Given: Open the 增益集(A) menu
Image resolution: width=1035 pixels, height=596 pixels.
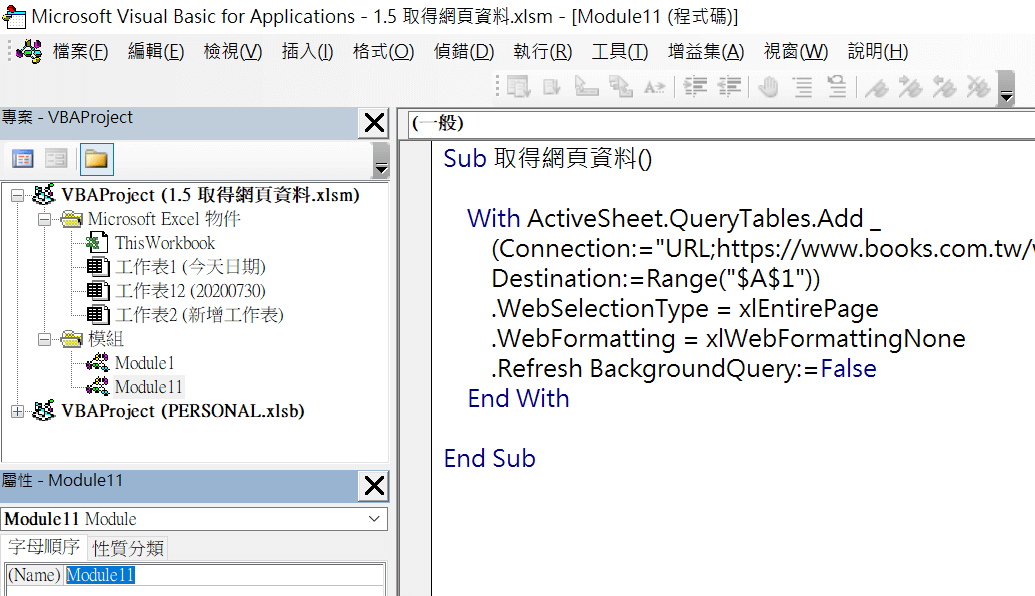Looking at the screenshot, I should pyautogui.click(x=706, y=51).
